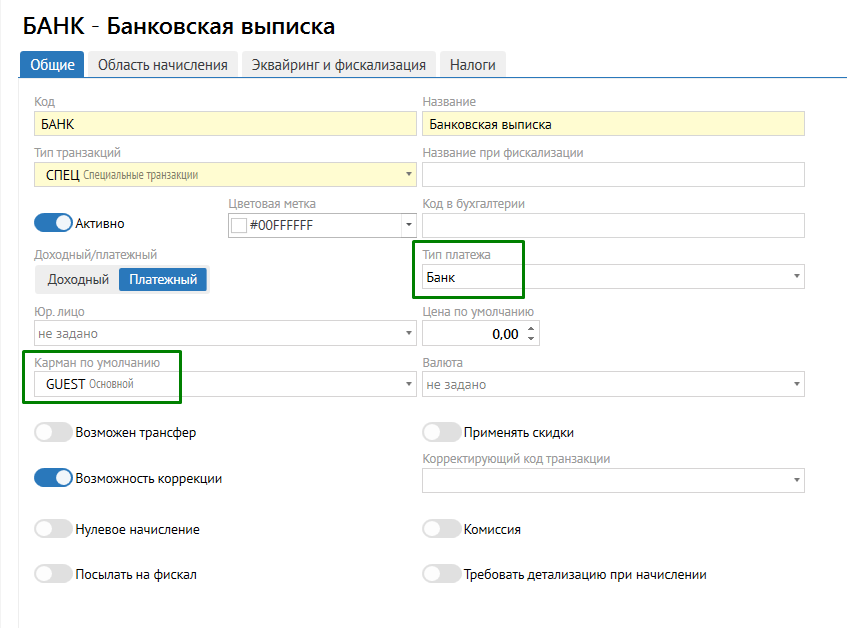Screen dimensions: 847x628
Task: Turn on the Комиссия toggle
Action: click(441, 529)
